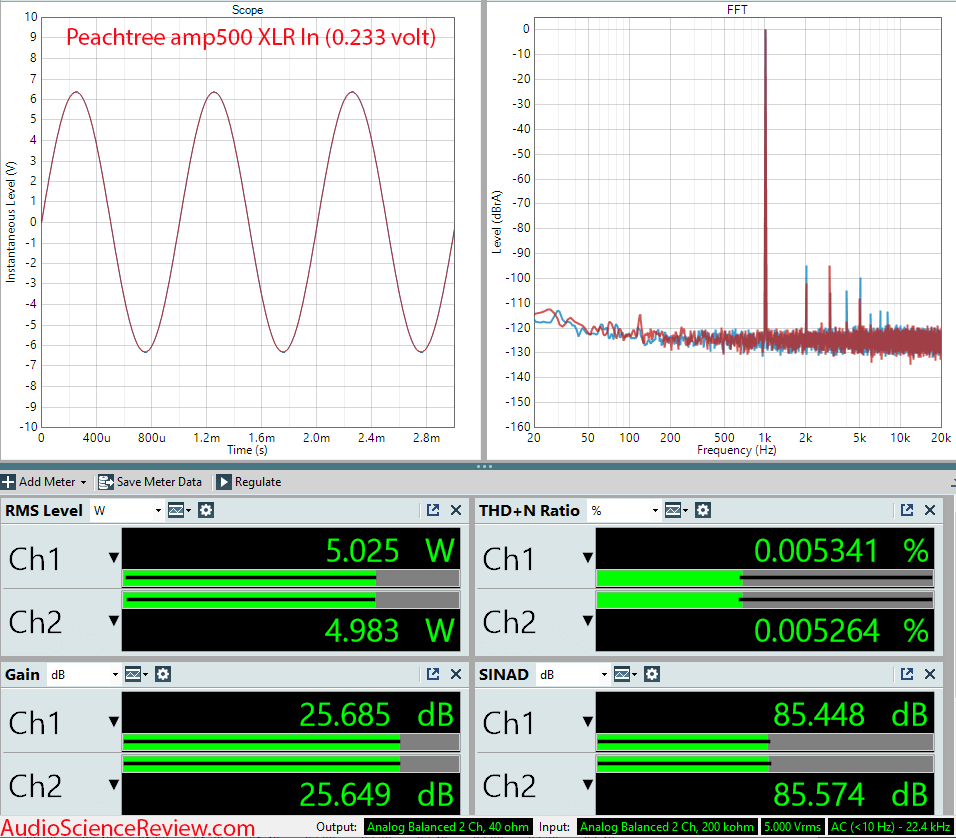This screenshot has height=838, width=956.
Task: Expand RMS Level Ch2 options arrow
Action: pos(114,621)
